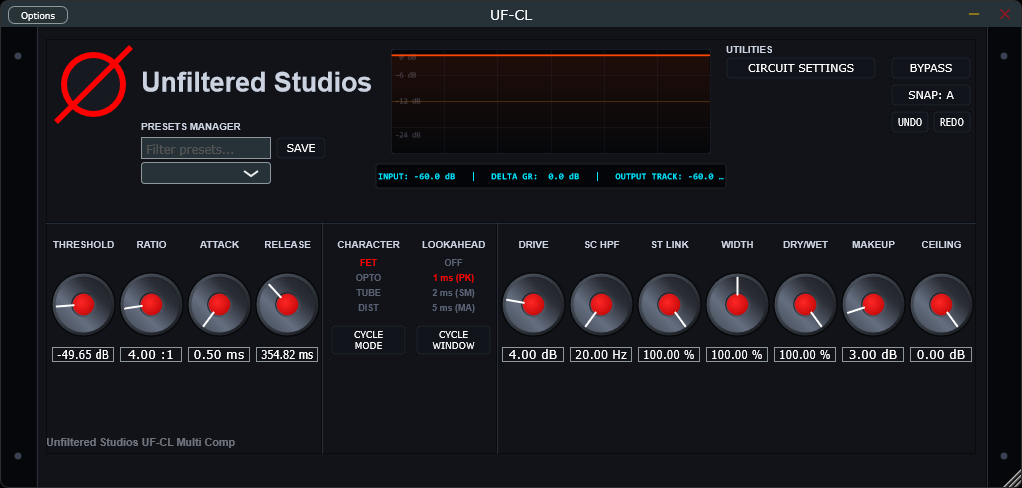Screen dimensions: 1022x488
Task: Click the Ceiling knob
Action: pos(941,304)
